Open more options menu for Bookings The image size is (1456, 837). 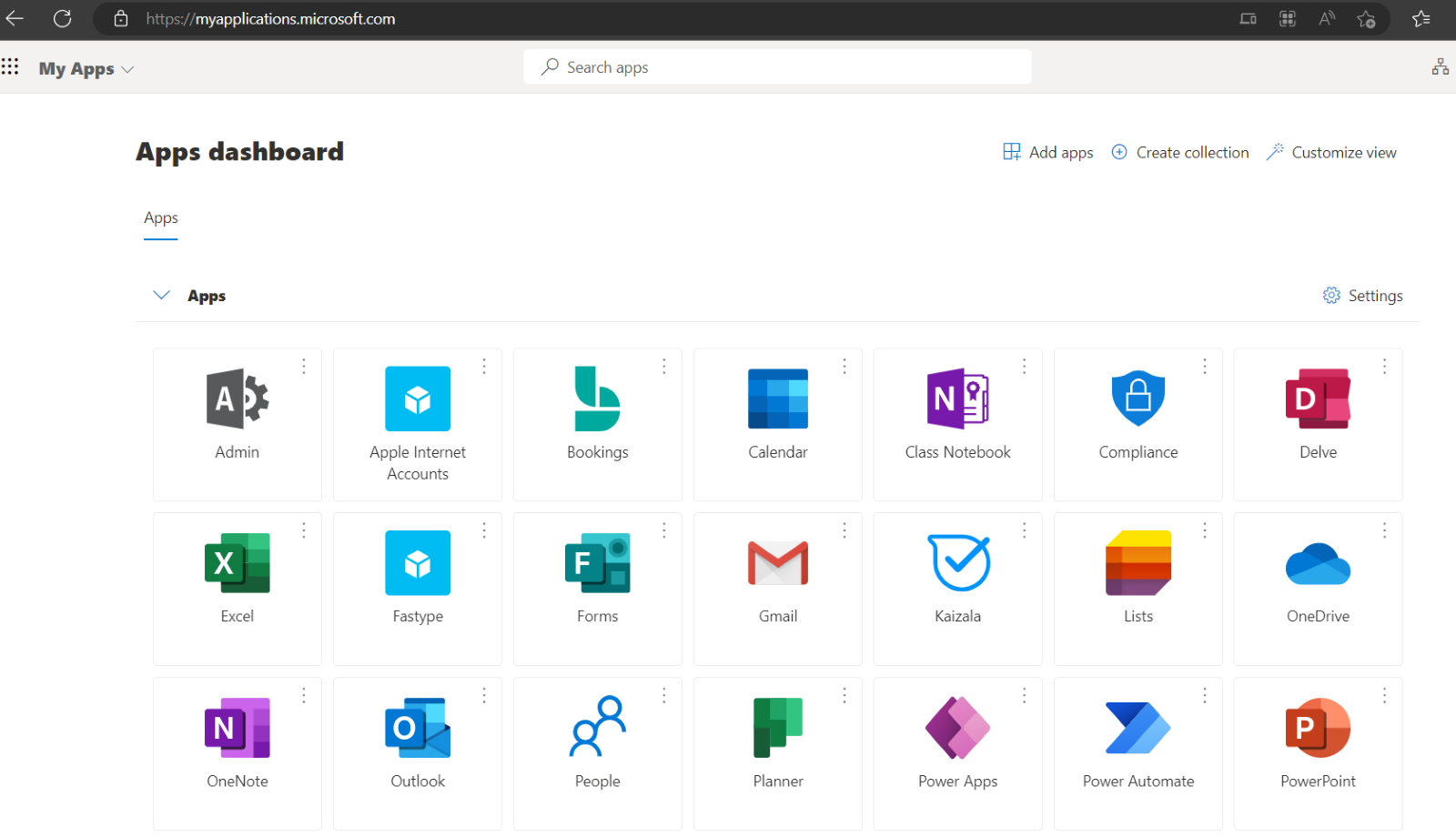[x=664, y=366]
